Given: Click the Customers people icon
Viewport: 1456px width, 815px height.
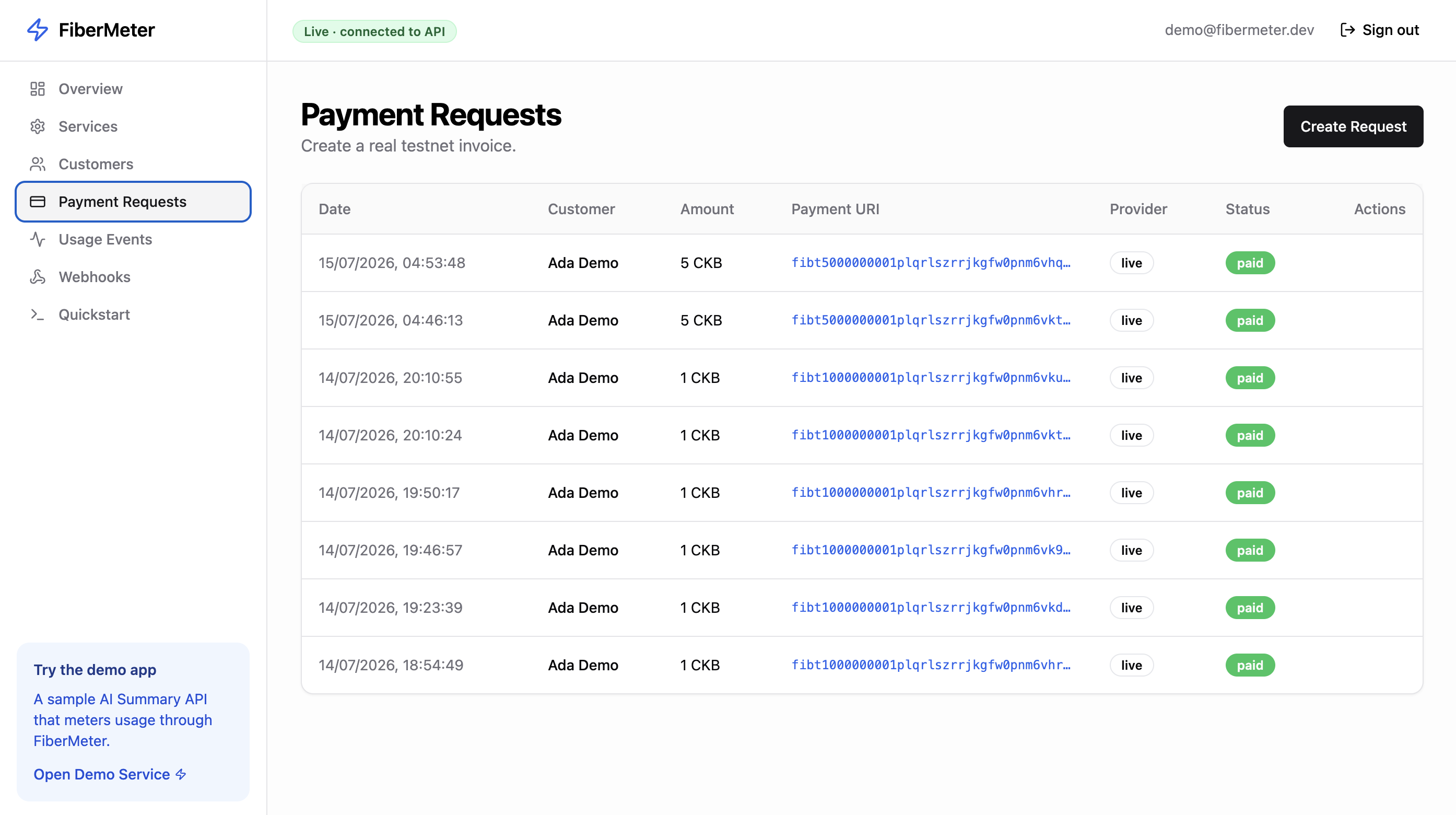Looking at the screenshot, I should (37, 164).
